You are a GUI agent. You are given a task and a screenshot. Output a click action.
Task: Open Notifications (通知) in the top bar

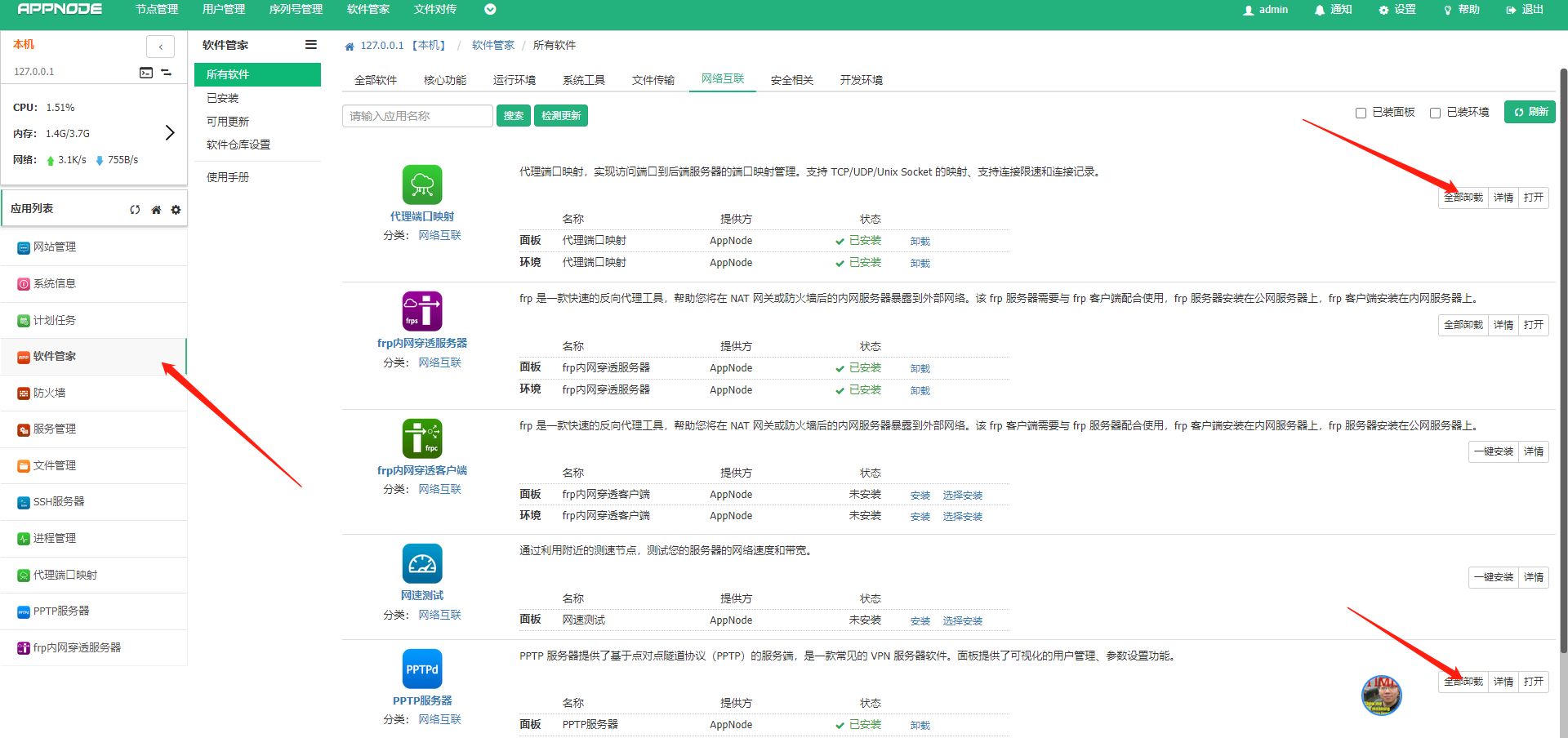click(1333, 10)
